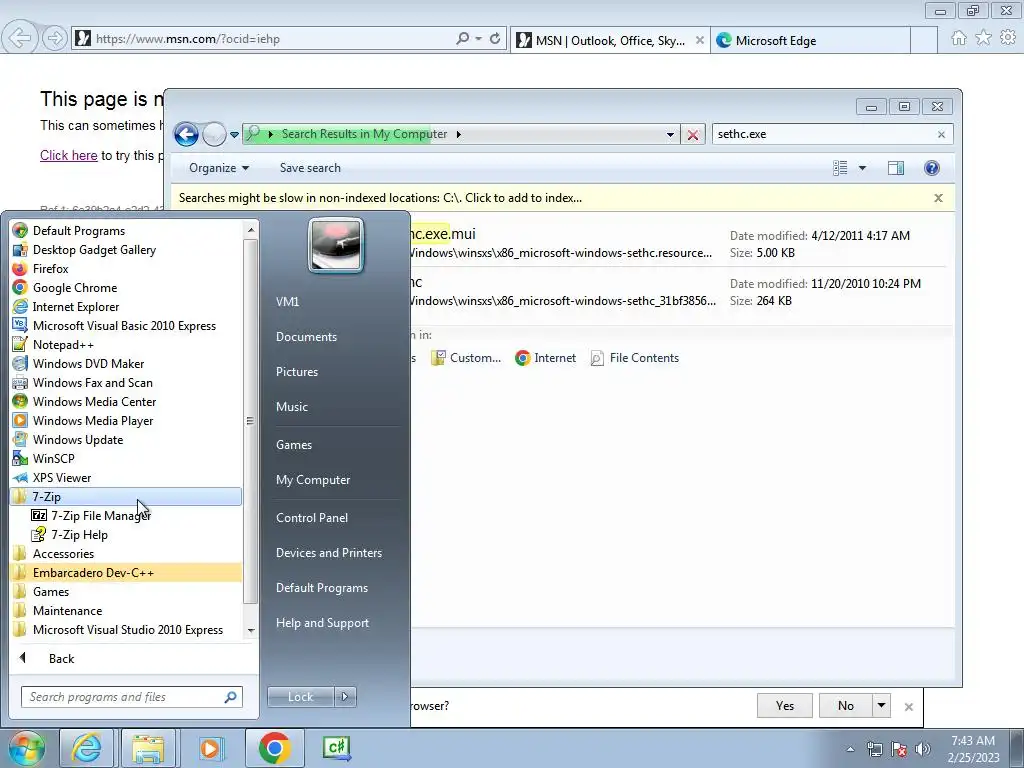Click Yes on the IE notification bar
The image size is (1024, 768).
tap(784, 705)
